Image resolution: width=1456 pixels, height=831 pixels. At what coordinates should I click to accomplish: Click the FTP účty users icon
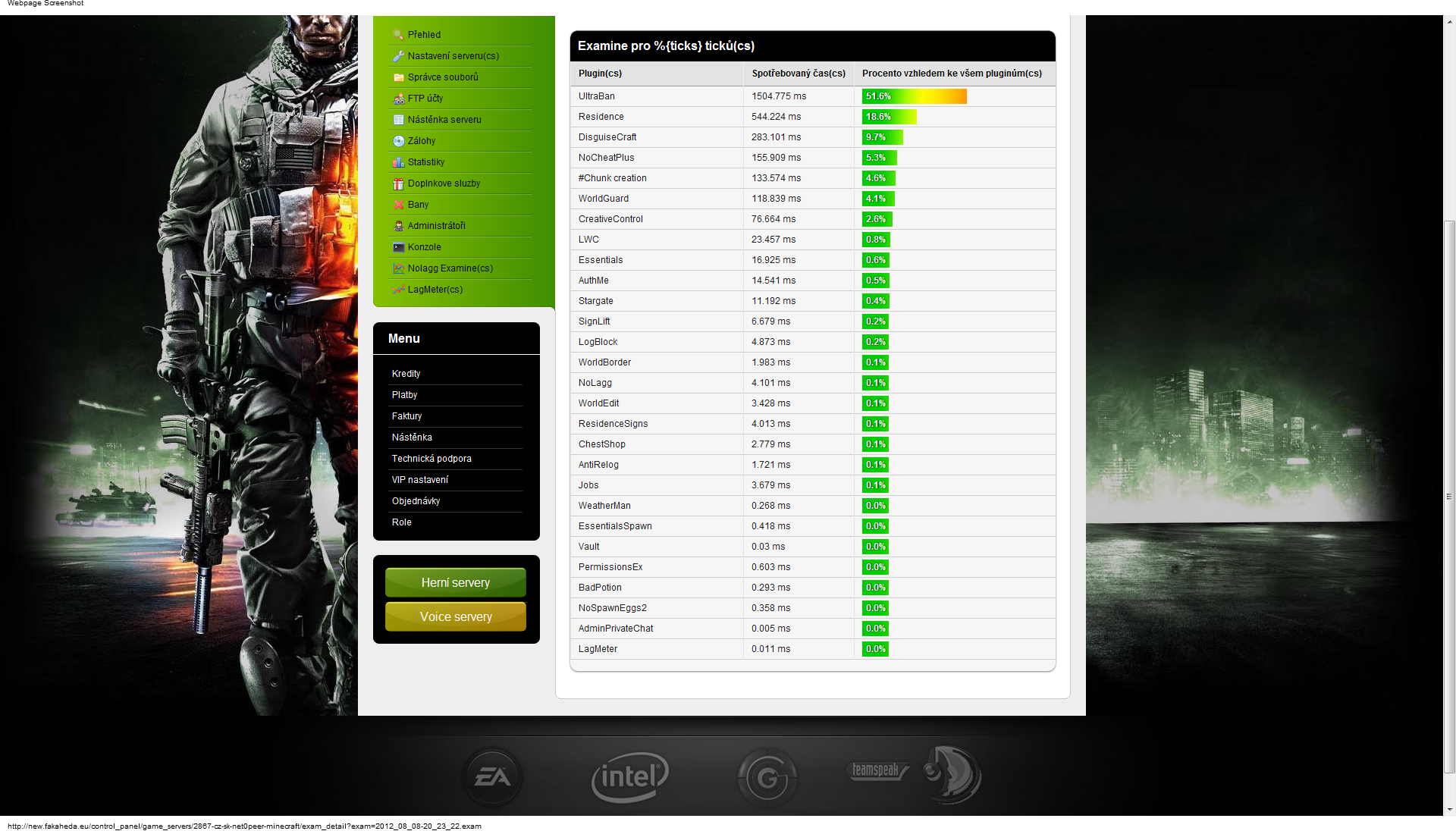pyautogui.click(x=398, y=98)
